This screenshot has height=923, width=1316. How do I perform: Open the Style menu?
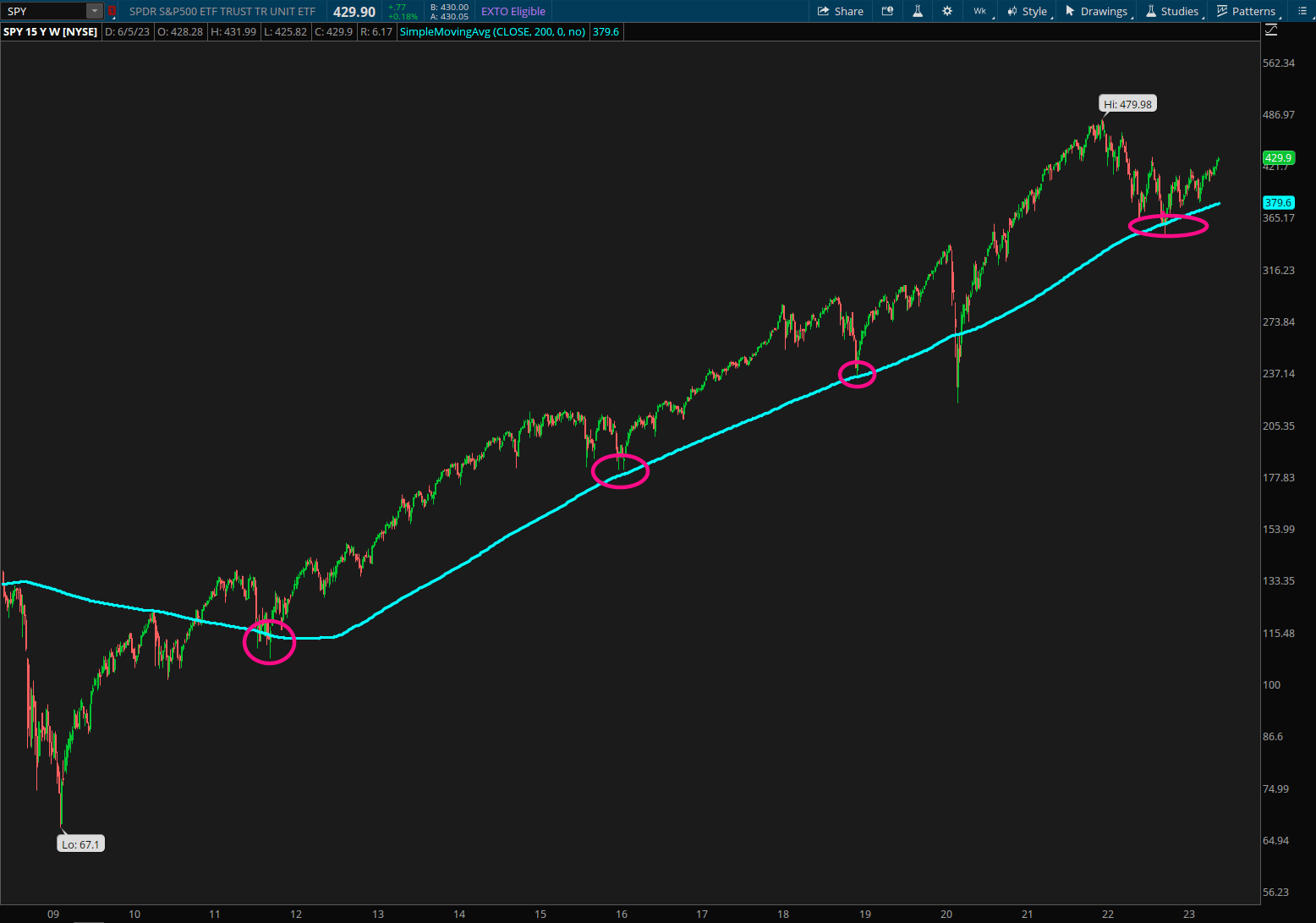[1028, 11]
